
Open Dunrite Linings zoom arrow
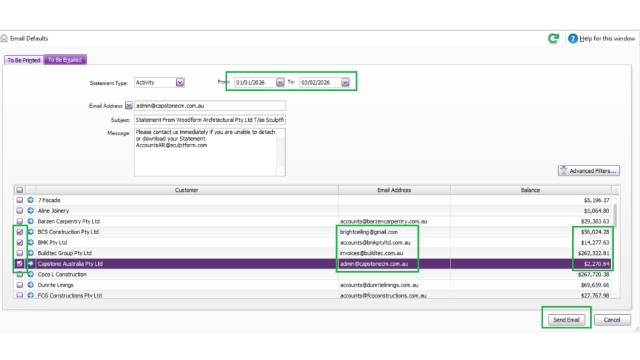point(31,285)
